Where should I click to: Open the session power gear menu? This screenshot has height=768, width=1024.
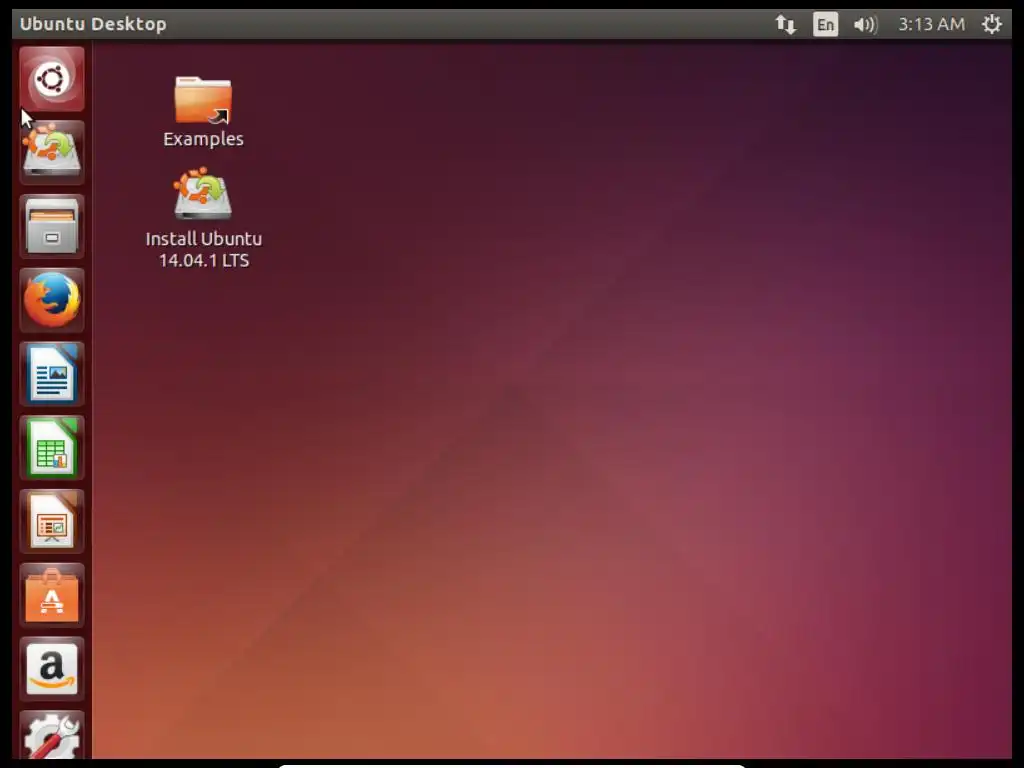(992, 25)
